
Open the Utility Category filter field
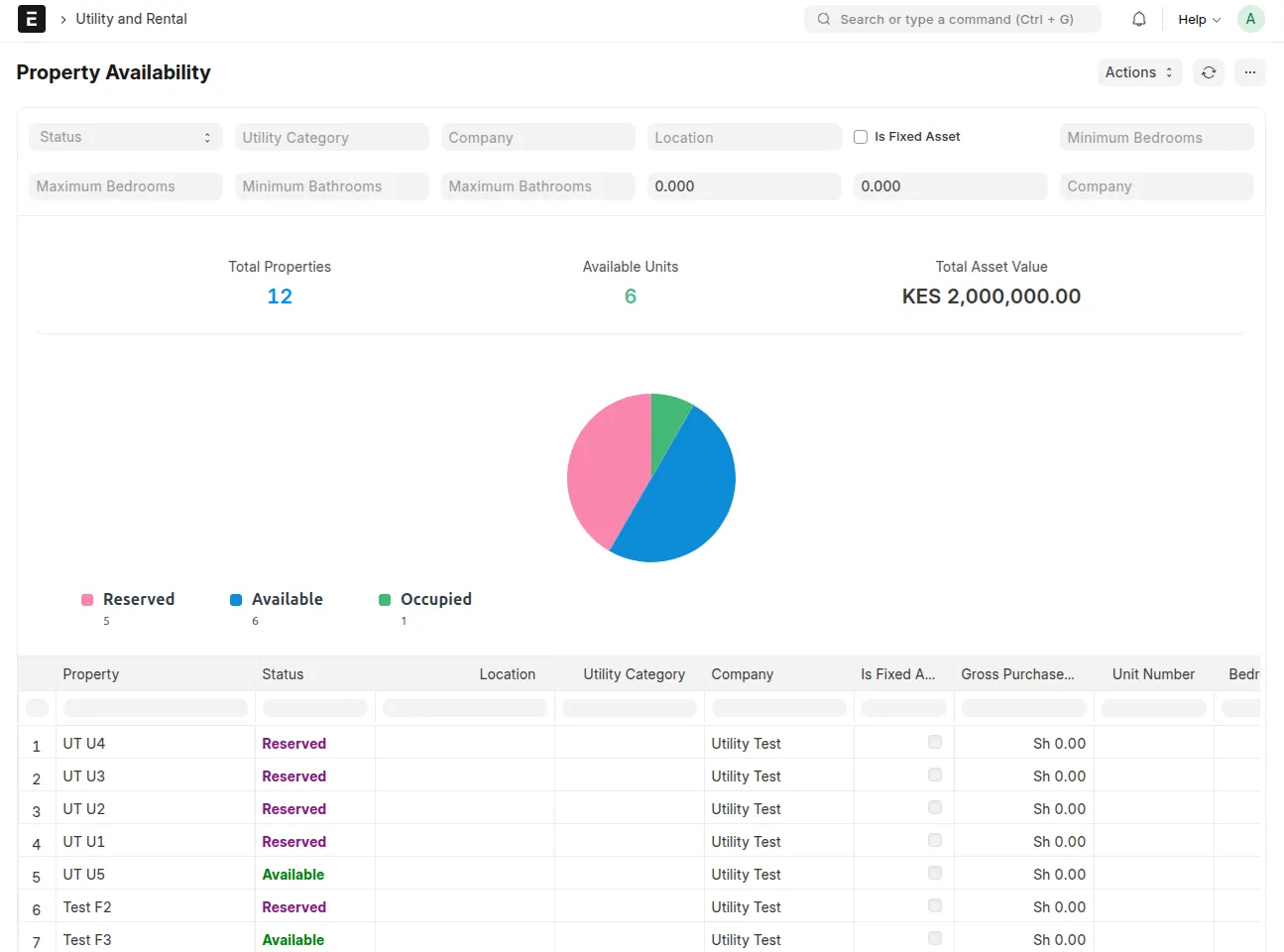tap(332, 137)
